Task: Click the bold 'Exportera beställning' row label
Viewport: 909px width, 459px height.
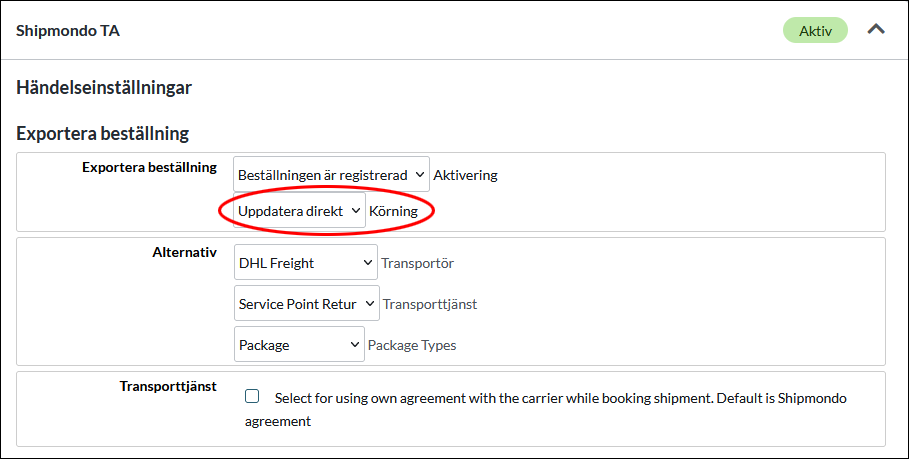Action: click(149, 167)
